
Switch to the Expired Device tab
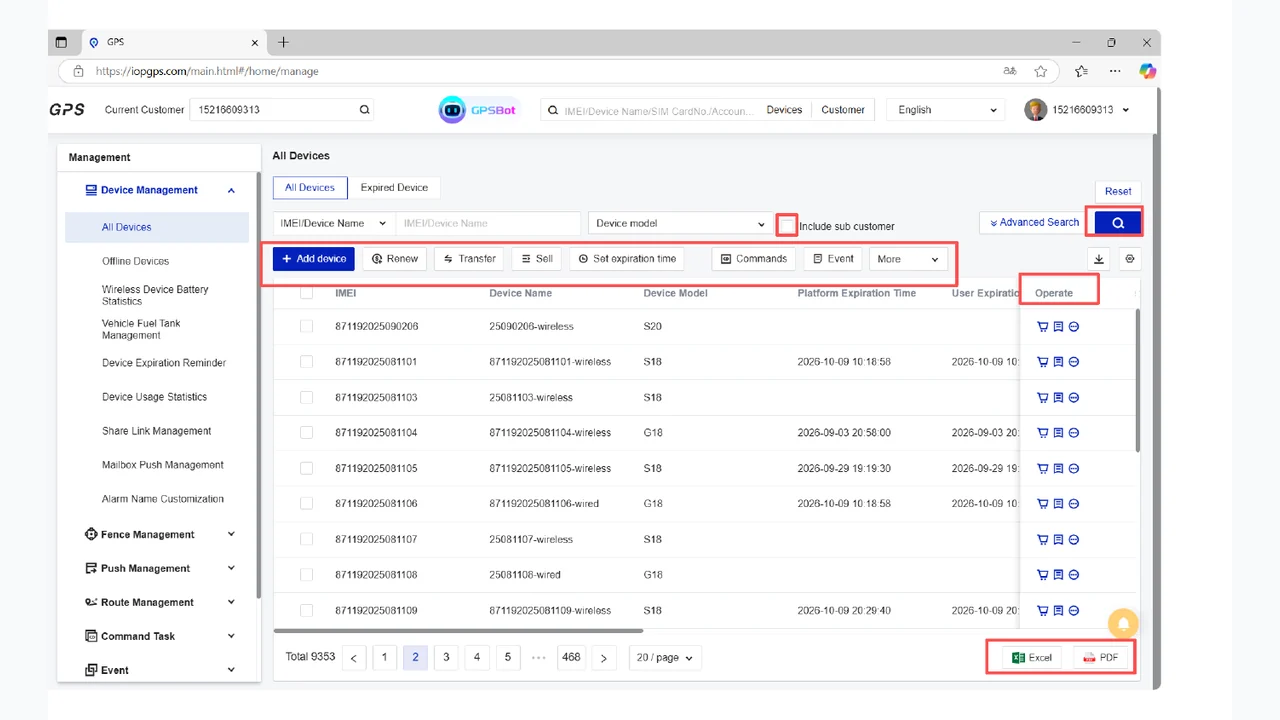point(394,187)
